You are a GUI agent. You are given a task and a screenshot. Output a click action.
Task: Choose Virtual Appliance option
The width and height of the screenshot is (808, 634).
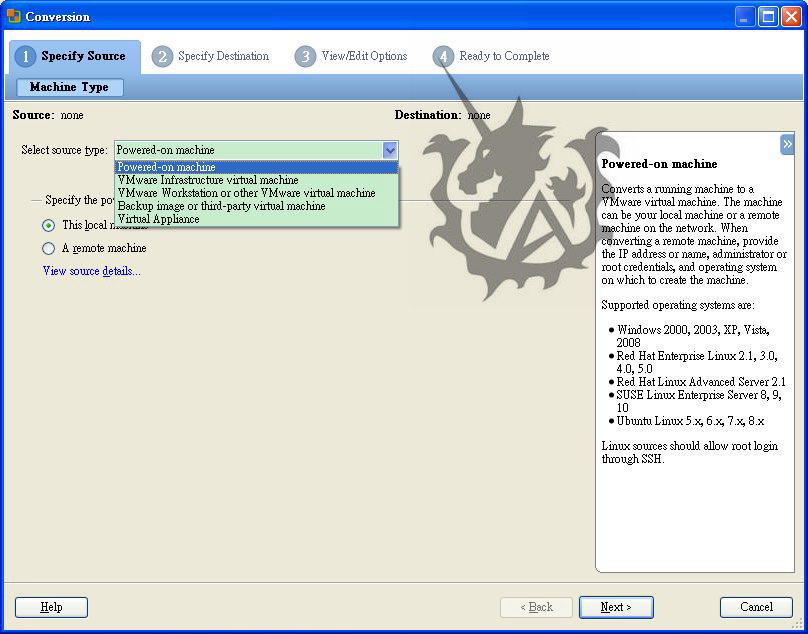click(257, 219)
